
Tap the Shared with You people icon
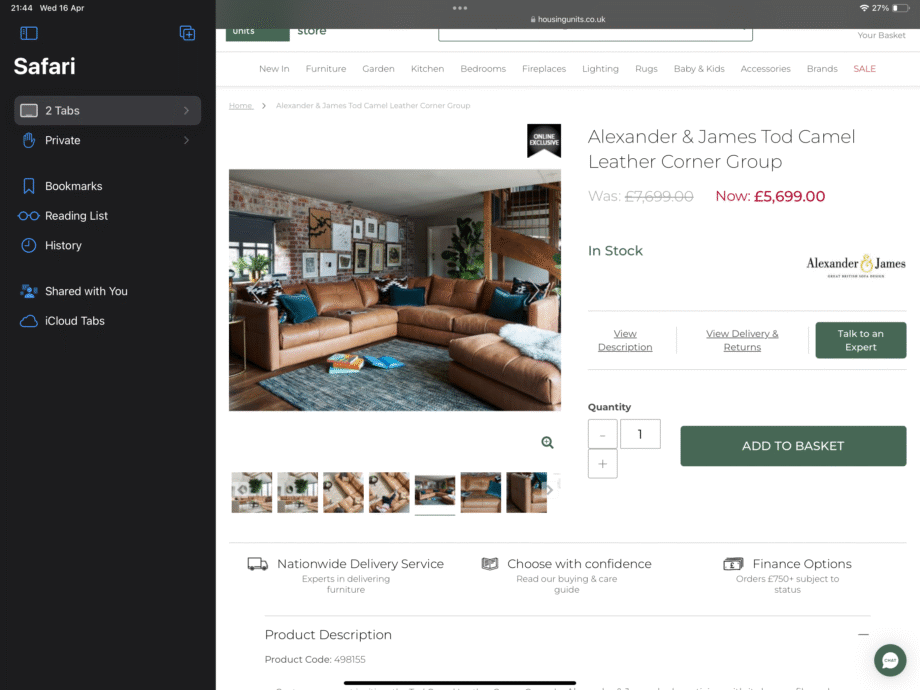29,291
